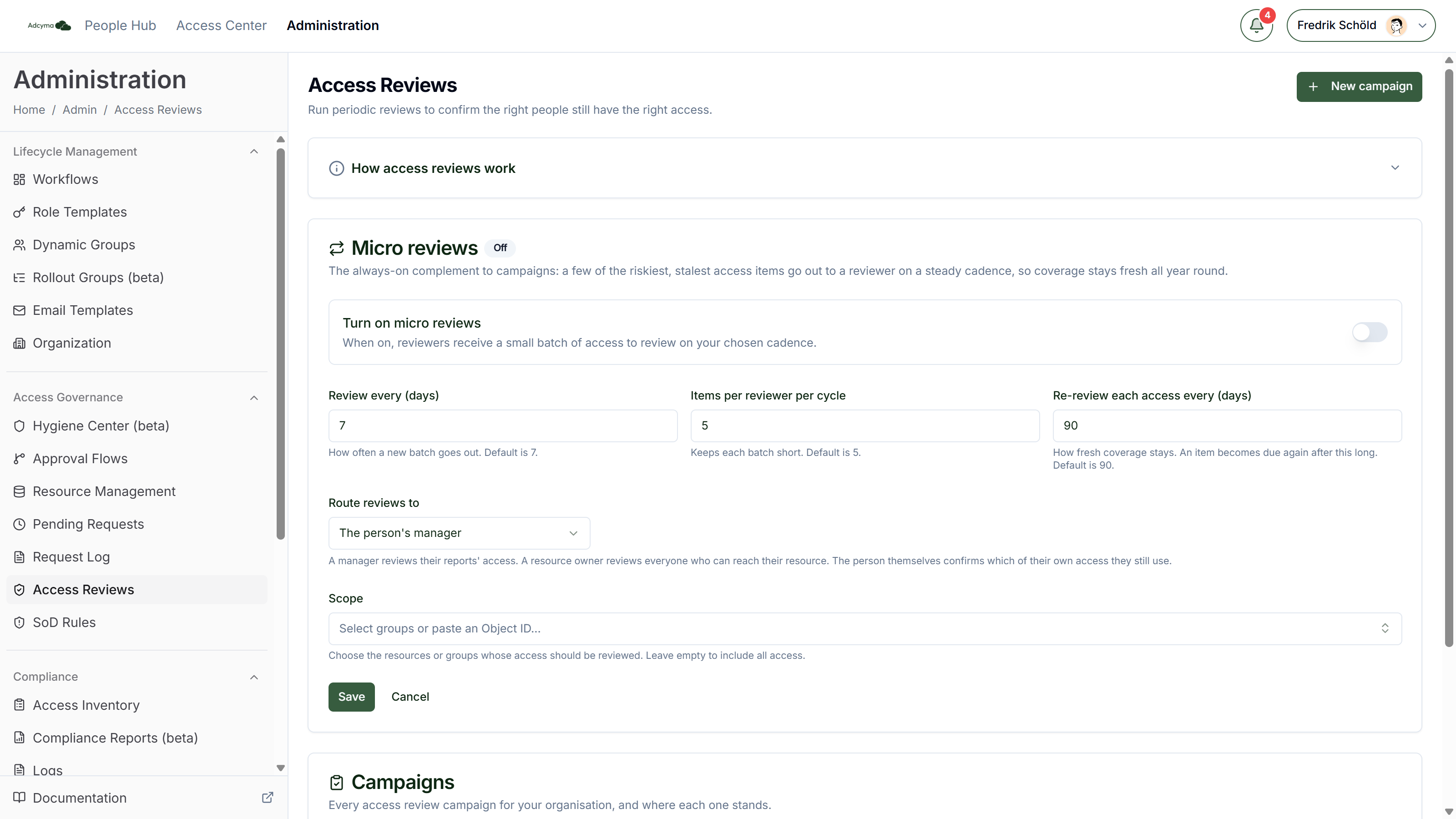Click the Resource Management database icon
Image resolution: width=1456 pixels, height=819 pixels.
19,491
